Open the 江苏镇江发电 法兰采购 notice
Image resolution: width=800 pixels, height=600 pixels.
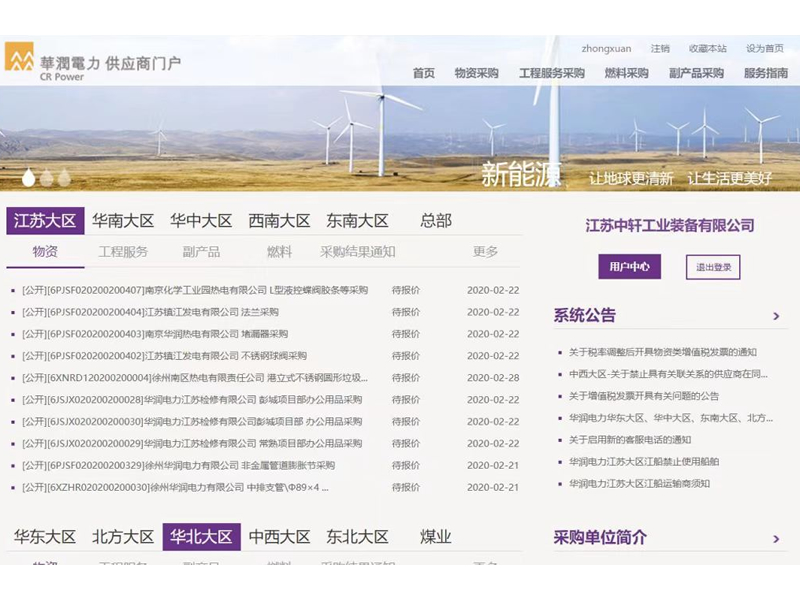tap(151, 312)
